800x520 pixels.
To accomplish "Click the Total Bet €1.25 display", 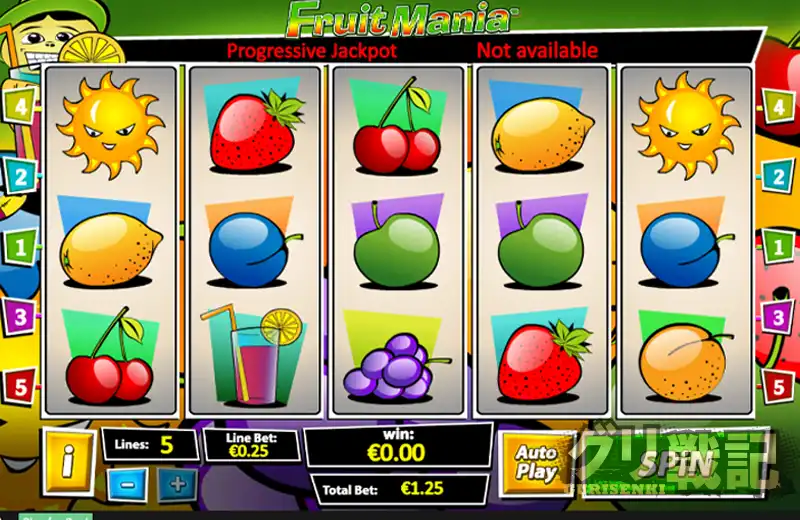I will [400, 489].
